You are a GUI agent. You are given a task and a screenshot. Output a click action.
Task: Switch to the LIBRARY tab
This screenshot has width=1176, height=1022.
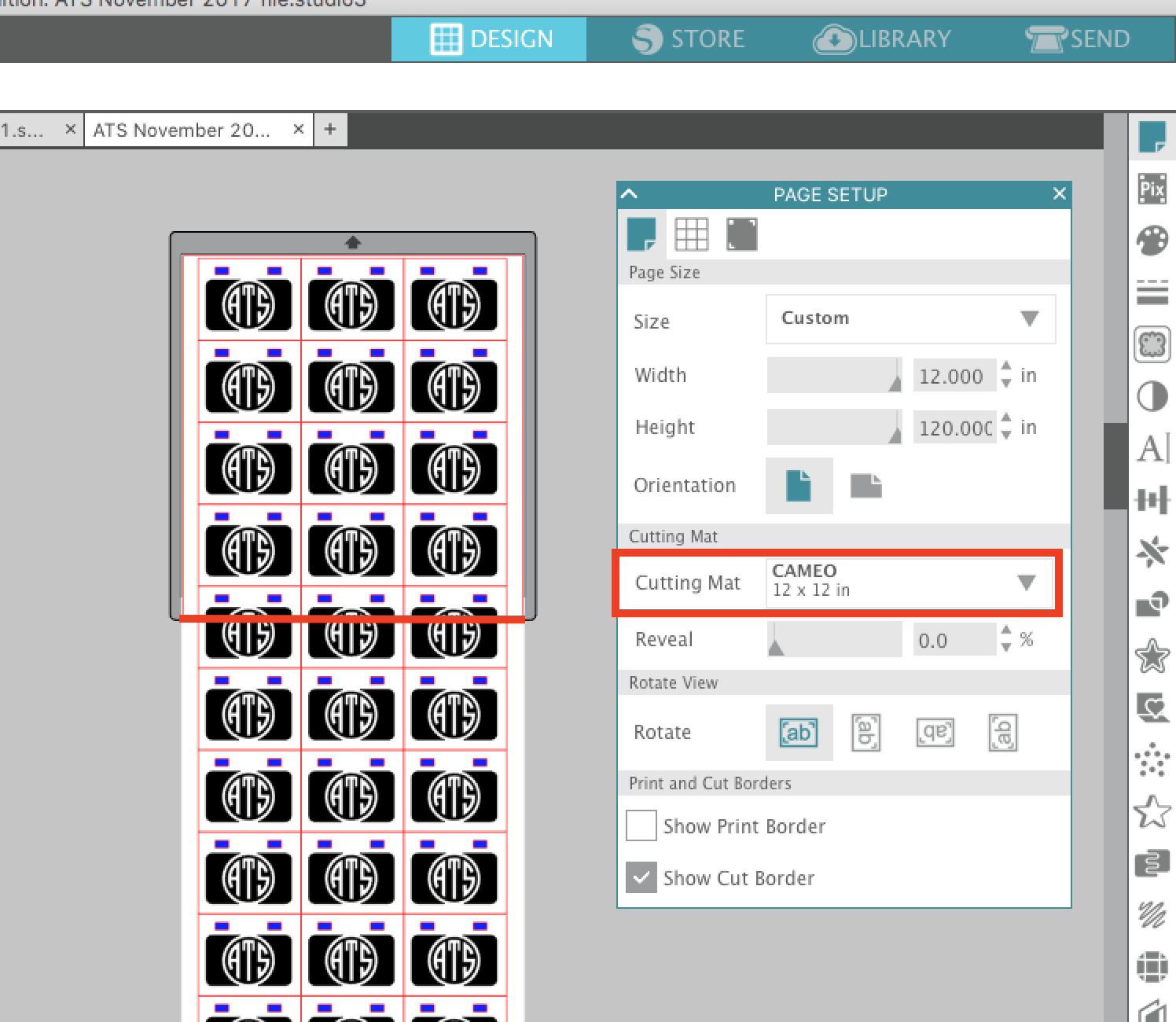point(882,39)
